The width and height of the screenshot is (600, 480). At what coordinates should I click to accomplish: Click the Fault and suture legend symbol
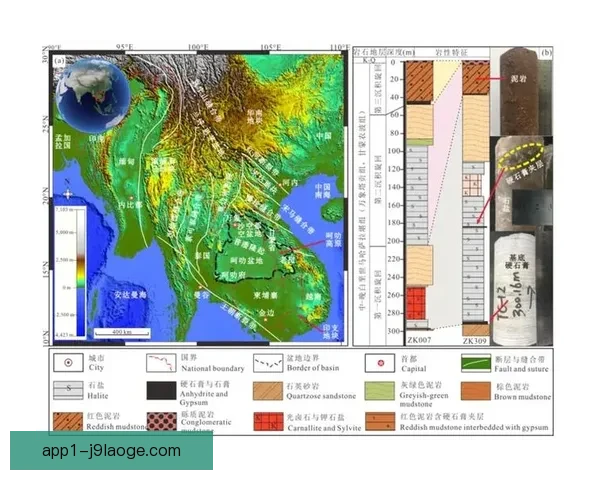click(476, 363)
